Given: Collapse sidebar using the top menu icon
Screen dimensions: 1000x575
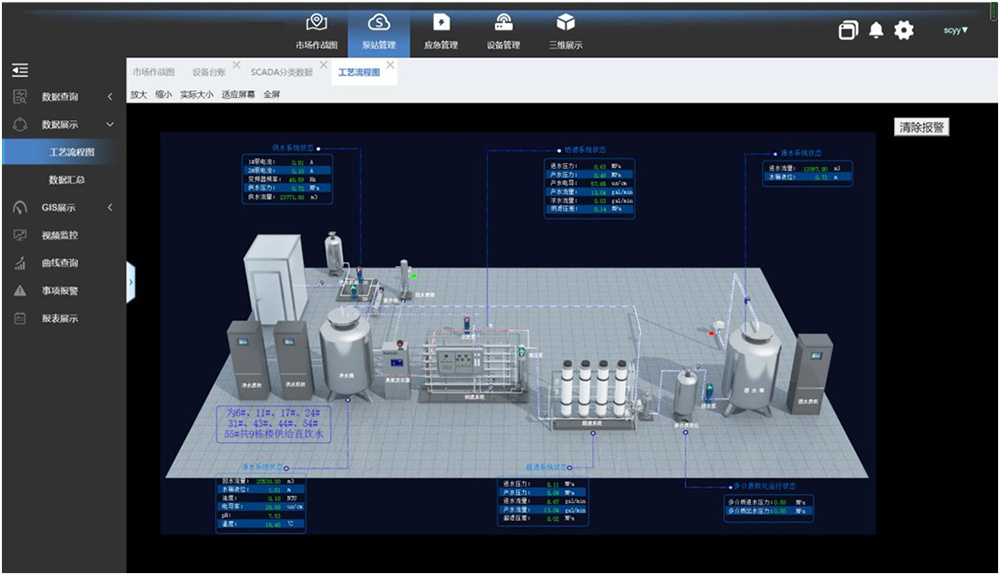Looking at the screenshot, I should 20,70.
